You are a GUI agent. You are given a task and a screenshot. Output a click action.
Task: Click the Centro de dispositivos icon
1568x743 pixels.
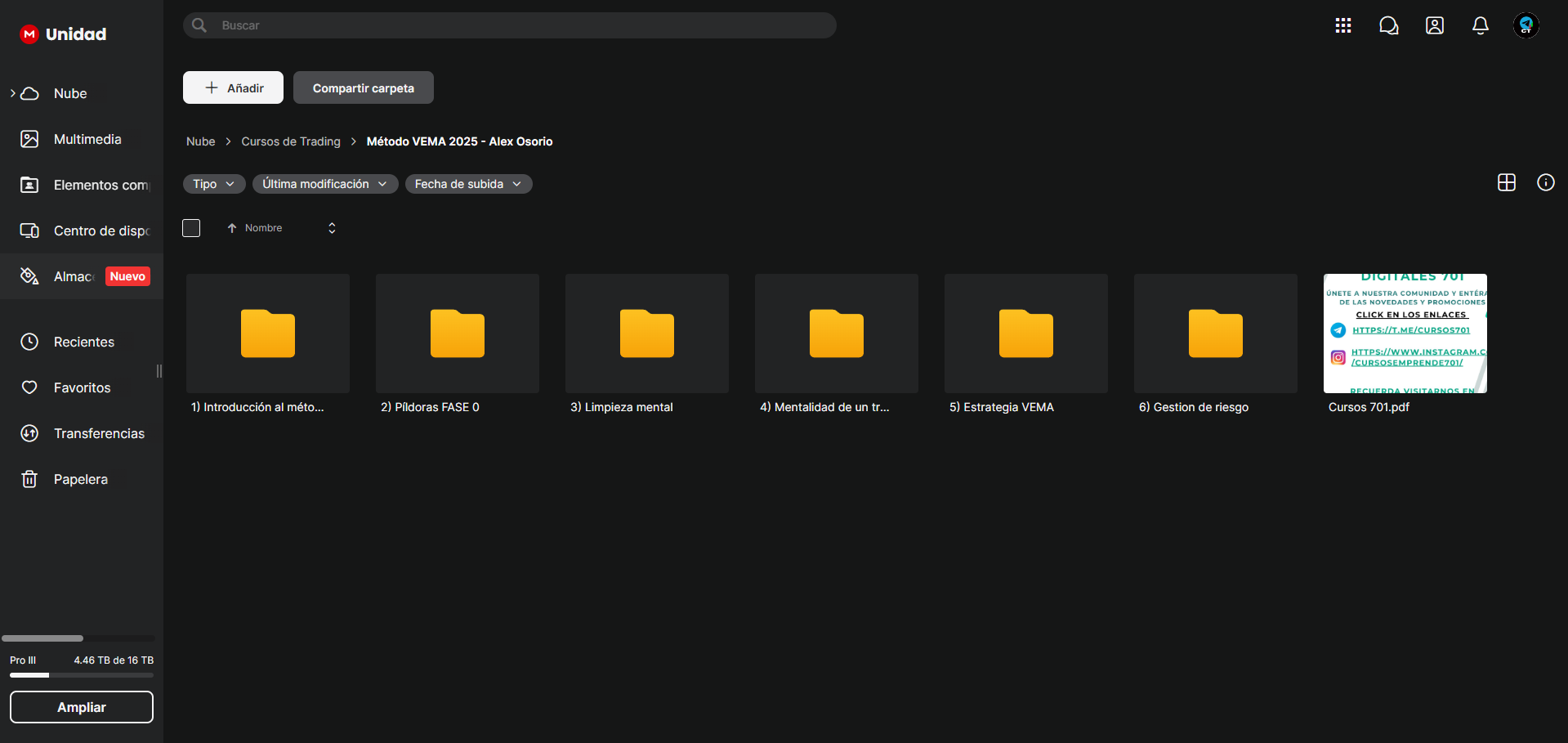[29, 231]
